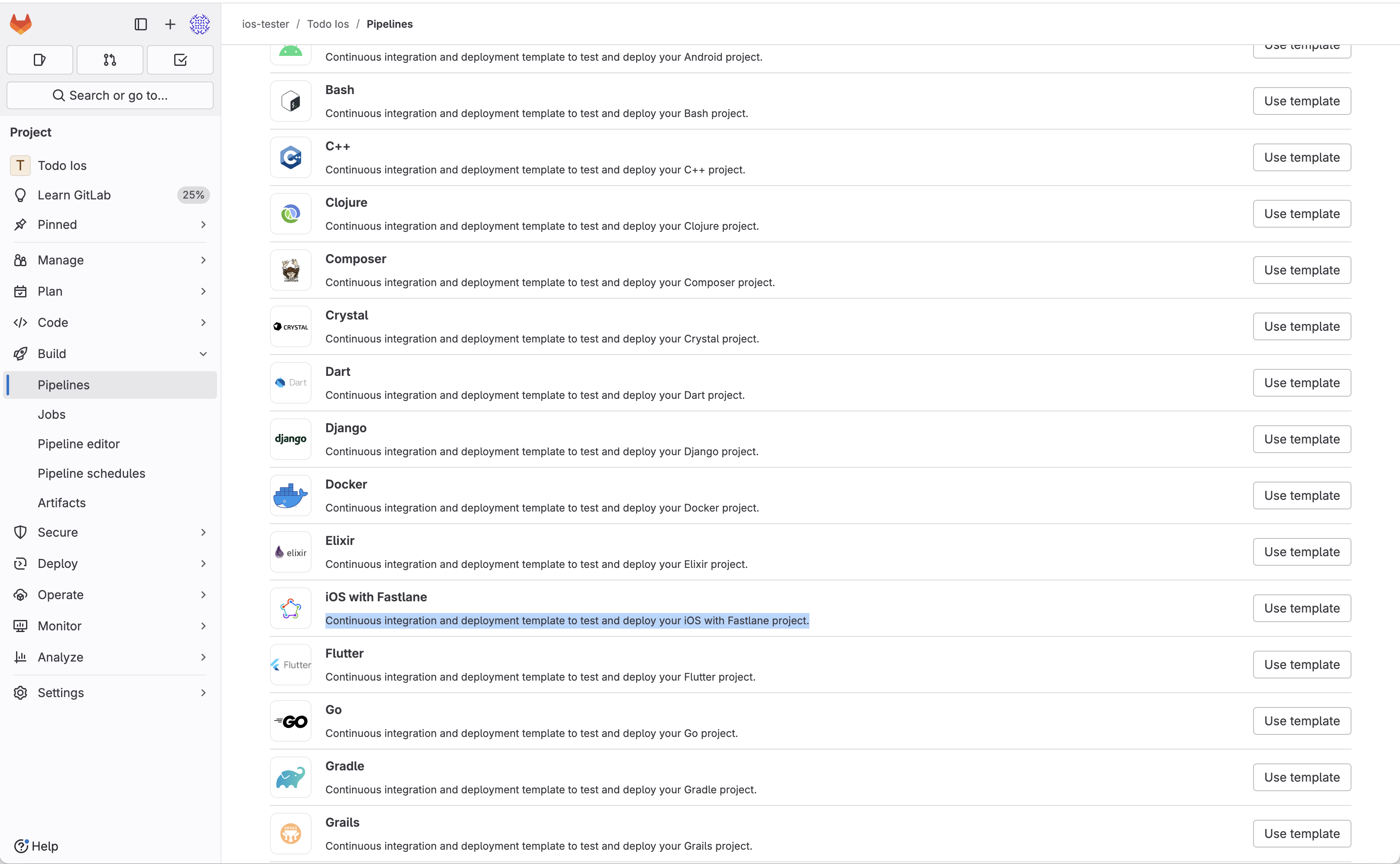Open the GitLab home logo
The image size is (1400, 864).
(20, 24)
